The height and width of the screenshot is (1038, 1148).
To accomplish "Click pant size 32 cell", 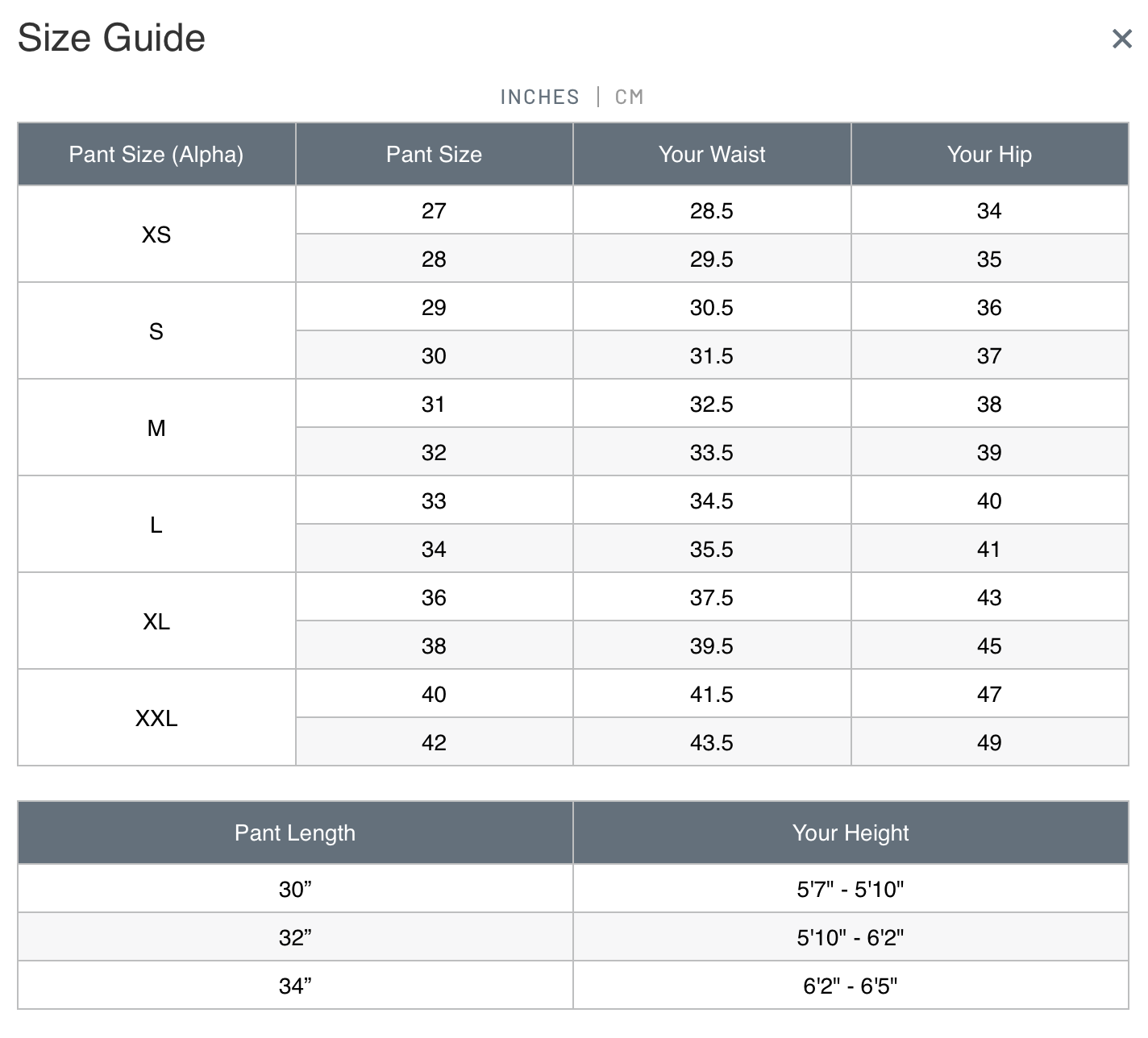I will [434, 453].
